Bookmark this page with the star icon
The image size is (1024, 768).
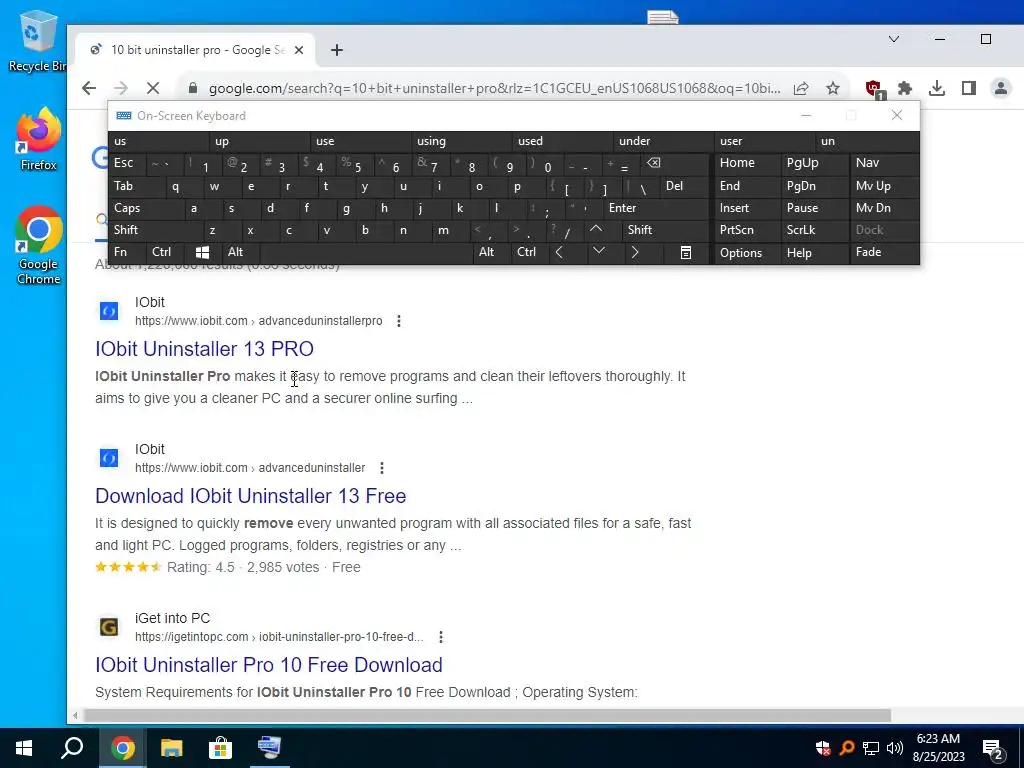point(833,88)
